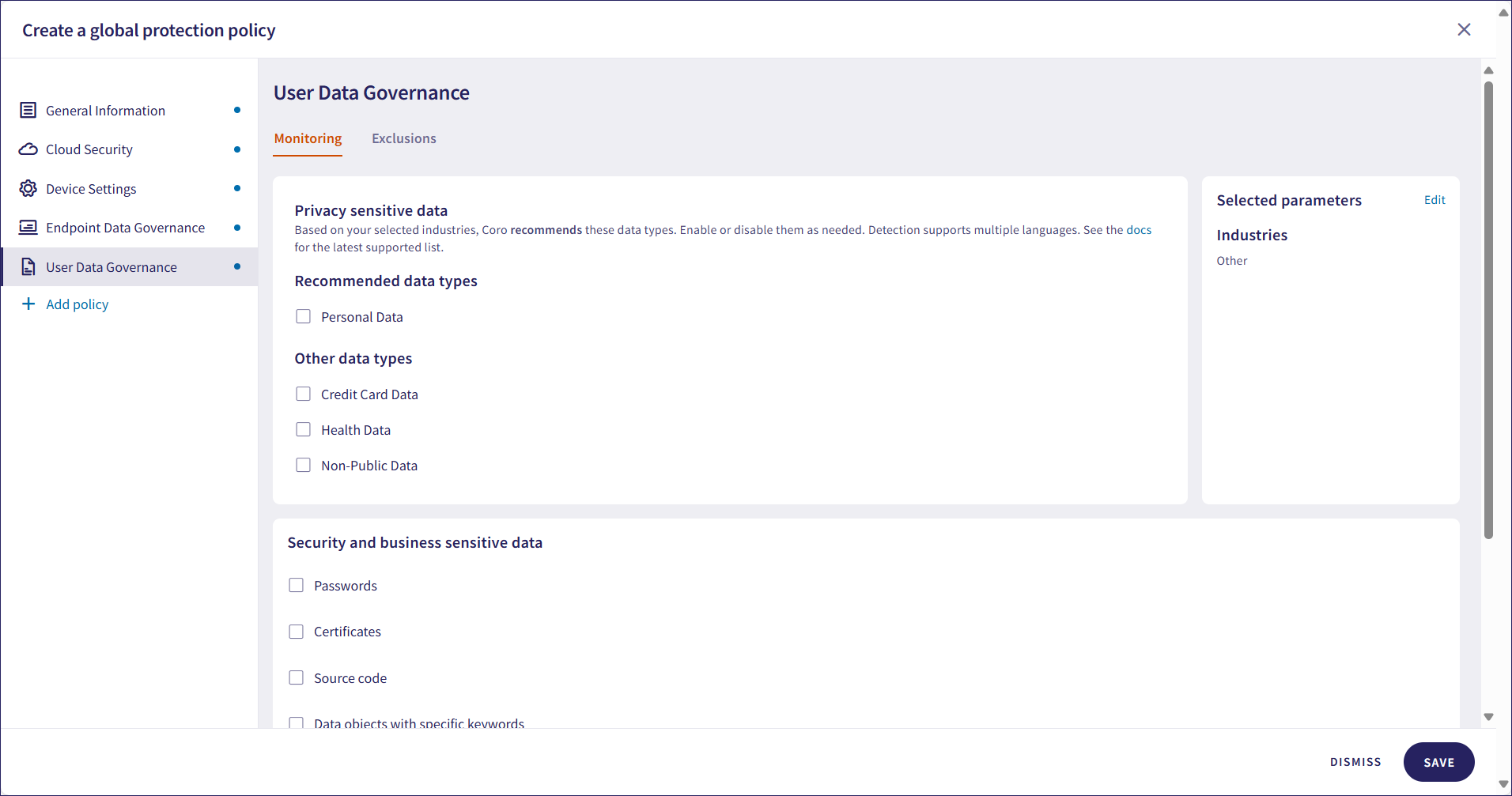Enable Non-Public Data monitoring checkbox
Image resolution: width=1512 pixels, height=796 pixels.
(x=303, y=466)
